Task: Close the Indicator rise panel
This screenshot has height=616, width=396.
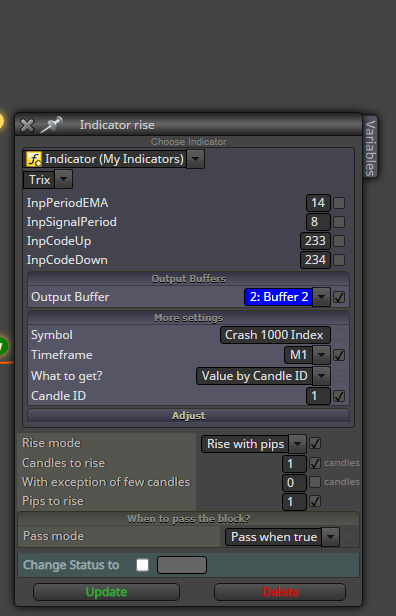Action: pyautogui.click(x=27, y=126)
